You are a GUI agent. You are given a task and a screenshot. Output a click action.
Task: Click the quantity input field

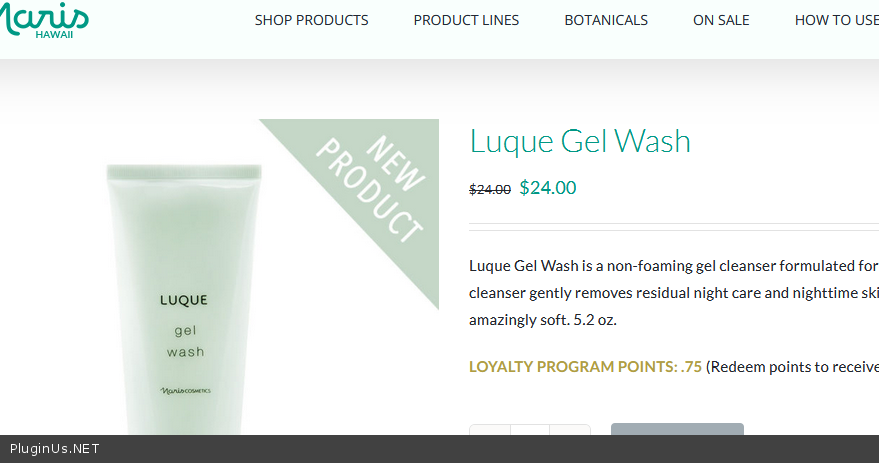click(x=530, y=430)
